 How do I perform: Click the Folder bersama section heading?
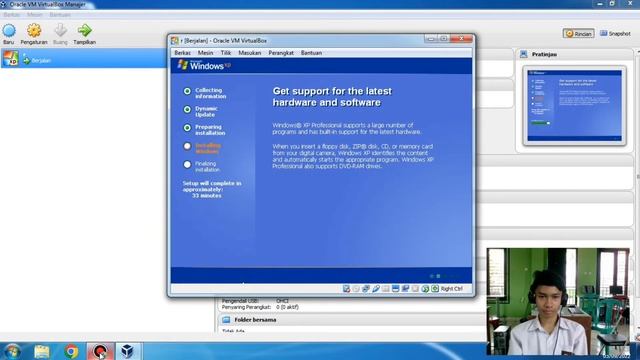[255, 320]
